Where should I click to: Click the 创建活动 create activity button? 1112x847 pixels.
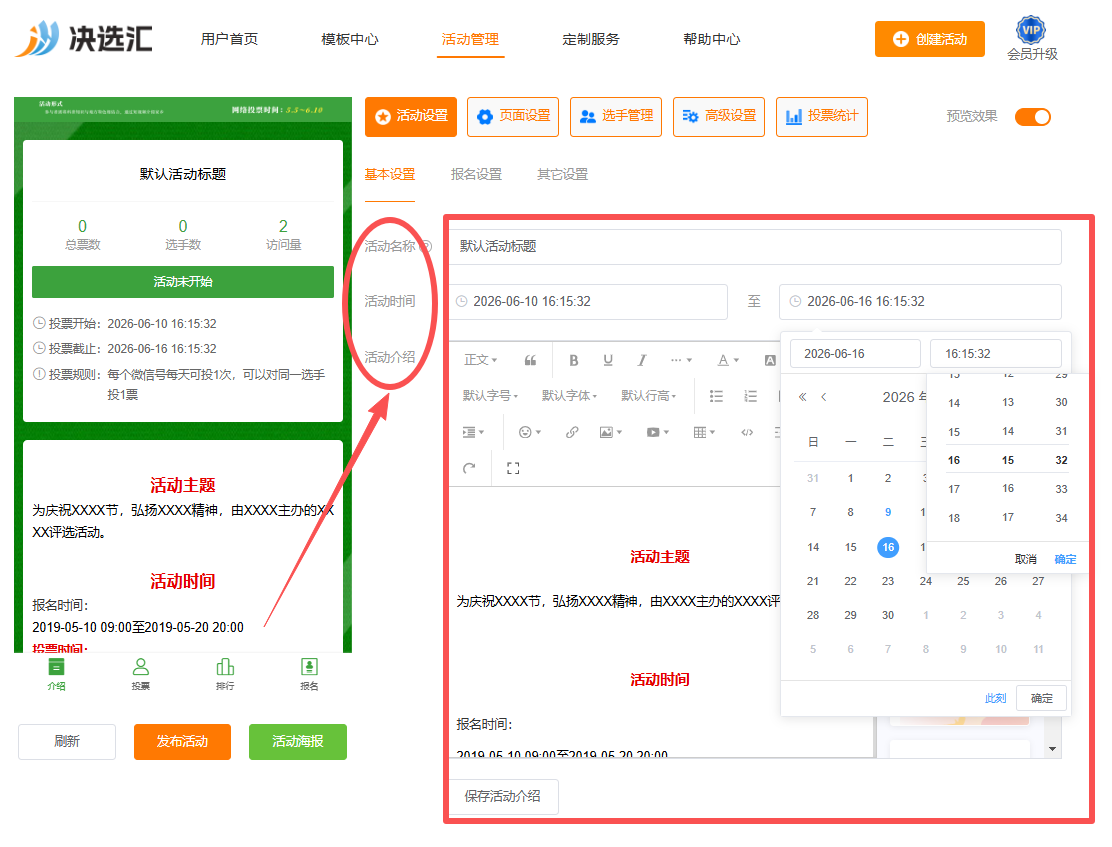[930, 39]
